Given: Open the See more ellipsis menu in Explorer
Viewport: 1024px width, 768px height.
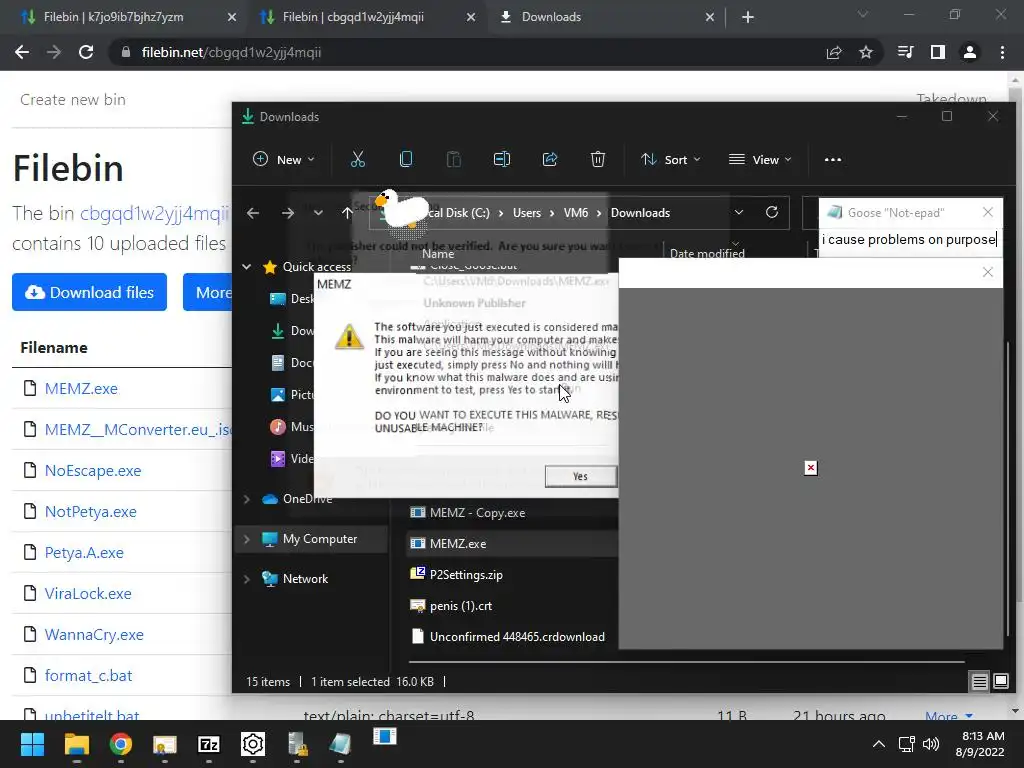Looking at the screenshot, I should pos(833,159).
